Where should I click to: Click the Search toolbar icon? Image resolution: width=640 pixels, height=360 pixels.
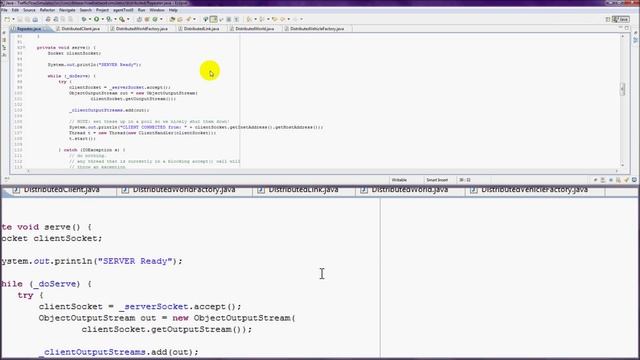click(189, 19)
